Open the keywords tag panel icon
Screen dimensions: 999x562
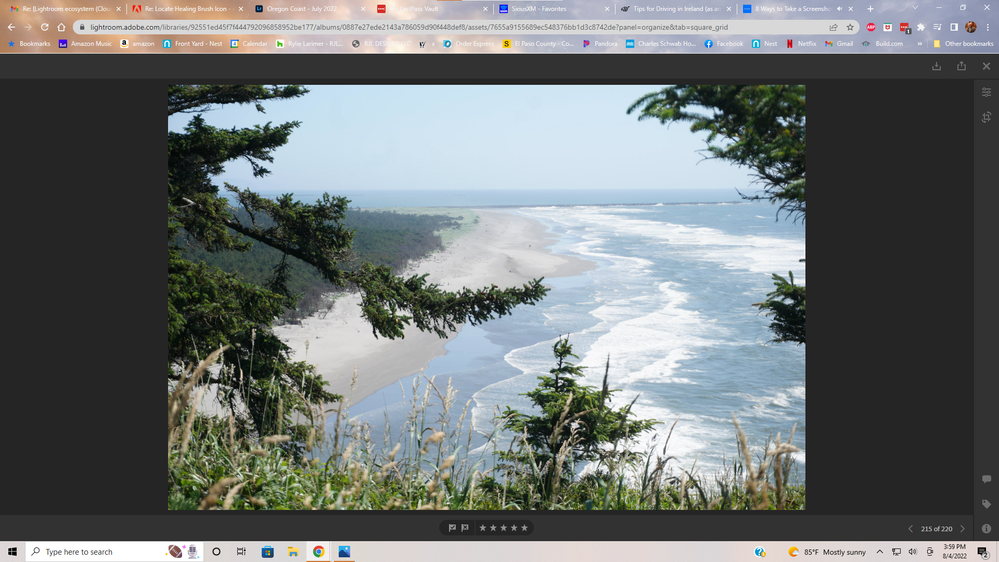(986, 504)
